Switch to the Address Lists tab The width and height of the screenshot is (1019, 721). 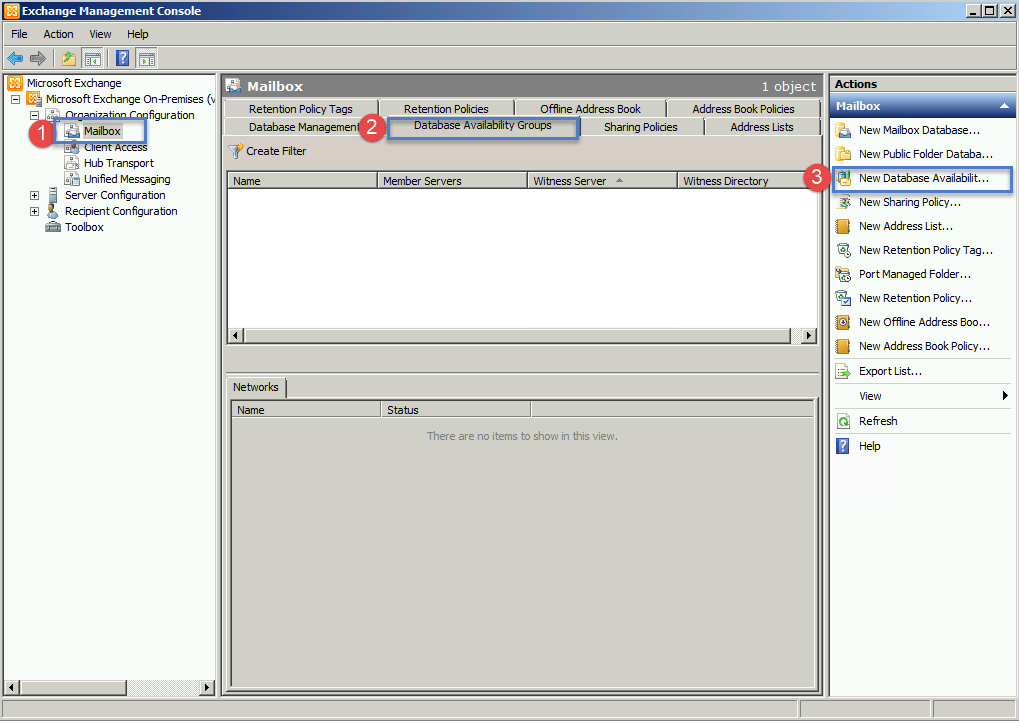(x=762, y=127)
